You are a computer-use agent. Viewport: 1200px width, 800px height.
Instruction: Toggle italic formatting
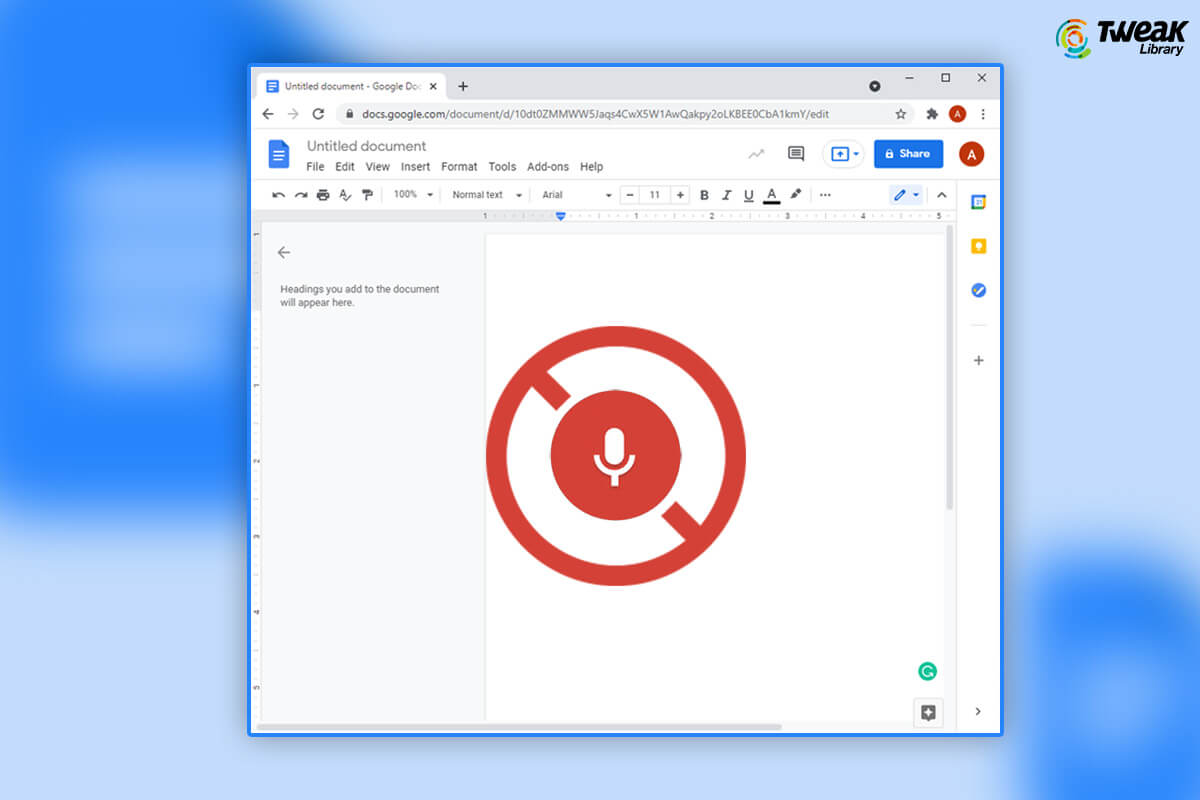(x=727, y=194)
